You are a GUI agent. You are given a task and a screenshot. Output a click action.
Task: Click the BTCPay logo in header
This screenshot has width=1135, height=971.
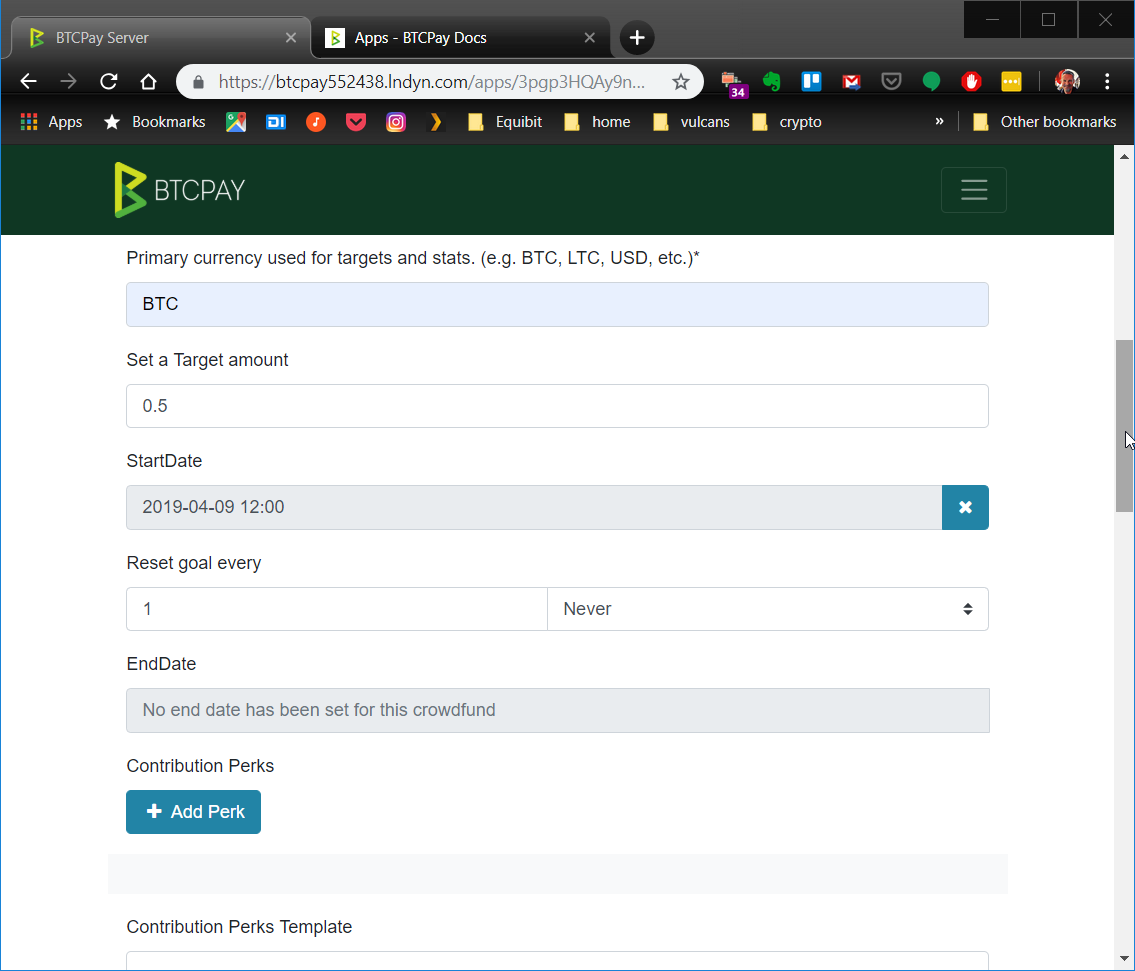coord(180,190)
